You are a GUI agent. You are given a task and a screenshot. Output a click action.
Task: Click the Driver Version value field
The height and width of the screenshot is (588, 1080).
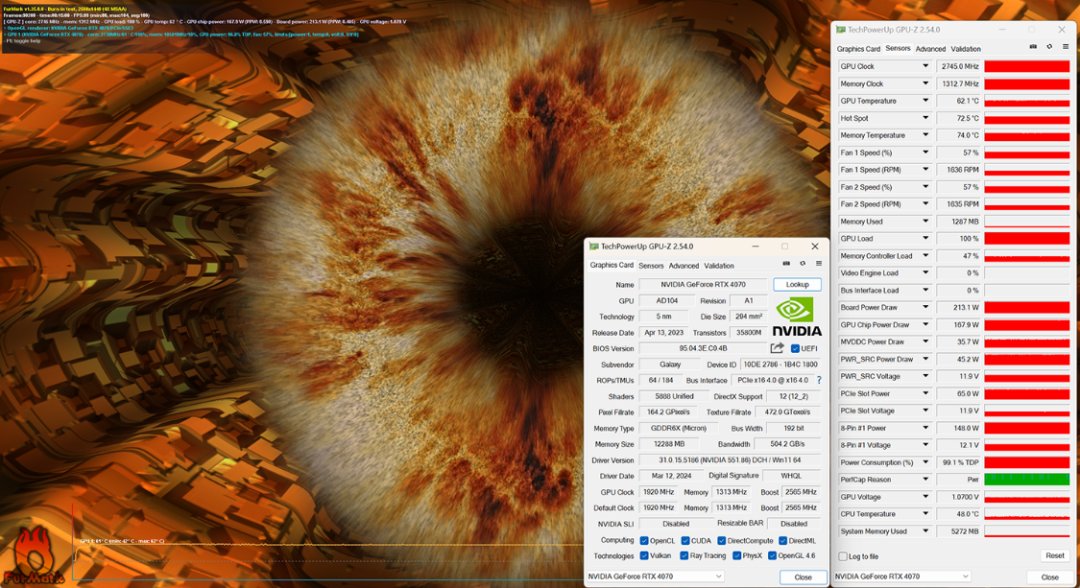[x=730, y=460]
